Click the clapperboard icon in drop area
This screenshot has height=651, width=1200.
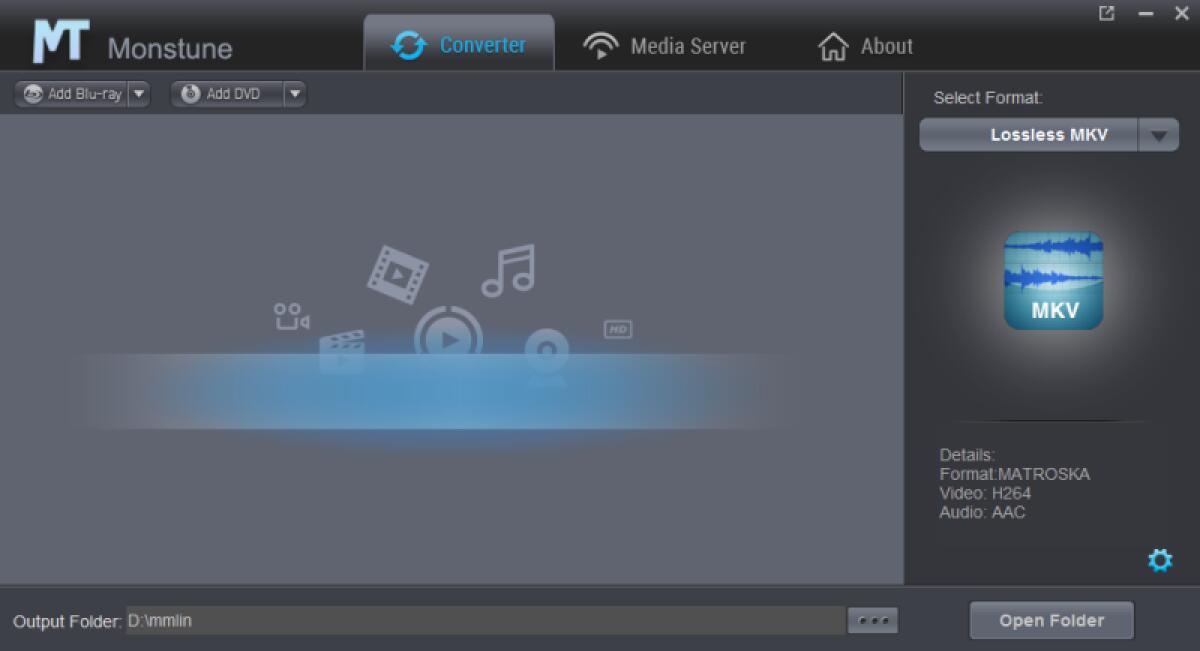(x=341, y=352)
